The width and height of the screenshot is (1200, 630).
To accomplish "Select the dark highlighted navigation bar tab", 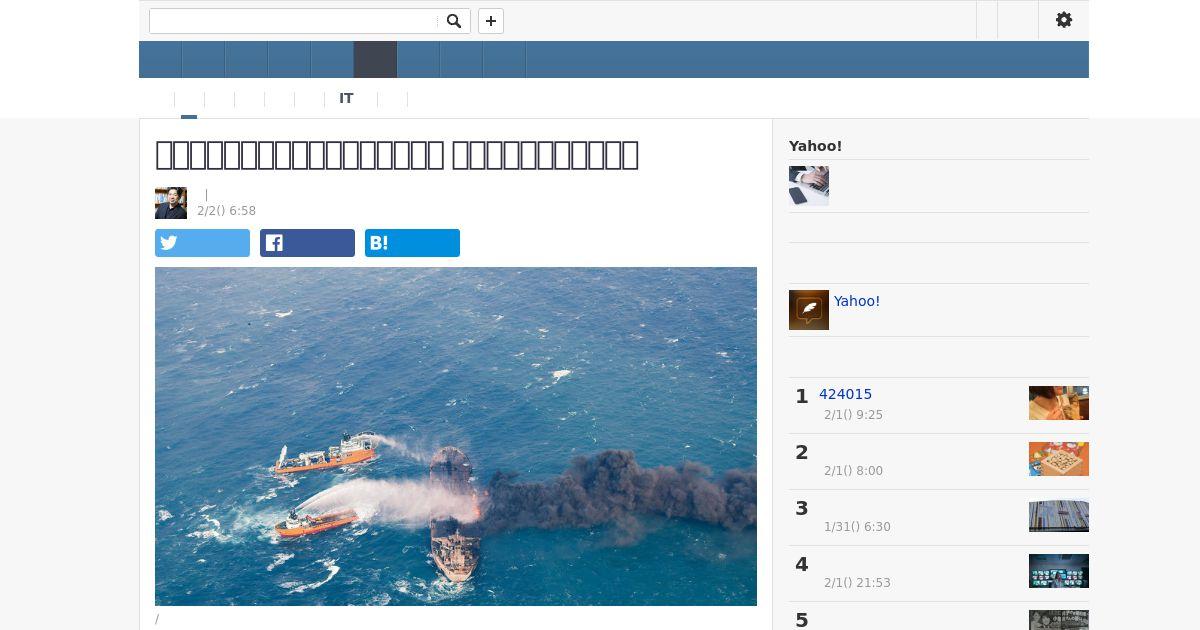I will (375, 60).
